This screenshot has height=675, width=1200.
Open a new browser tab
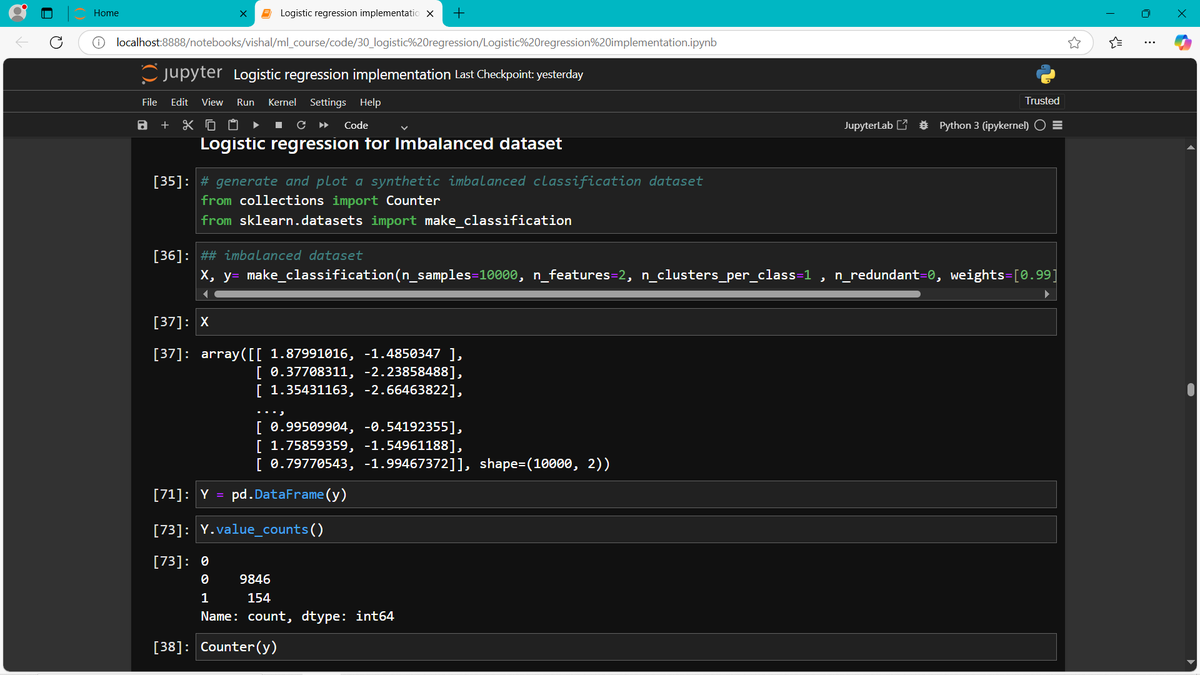pyautogui.click(x=458, y=13)
